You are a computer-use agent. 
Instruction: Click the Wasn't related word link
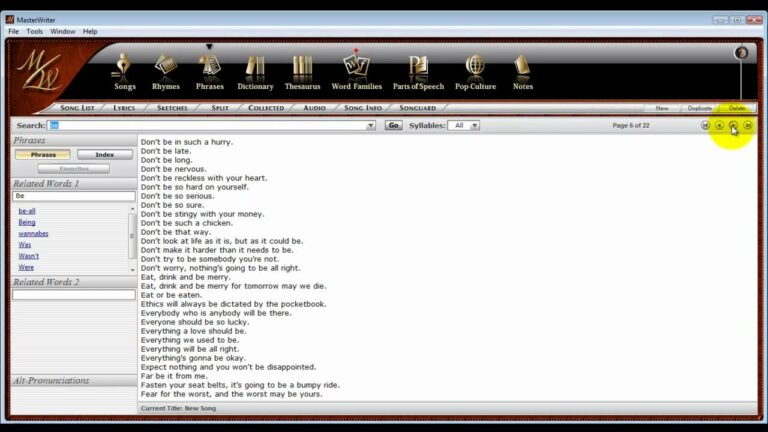[28, 256]
